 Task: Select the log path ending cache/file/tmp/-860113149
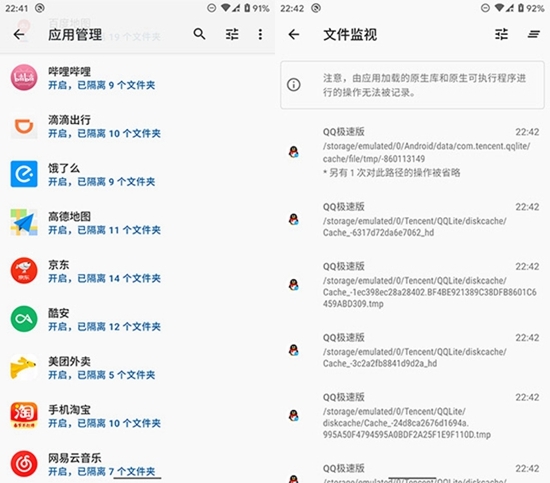[427, 152]
